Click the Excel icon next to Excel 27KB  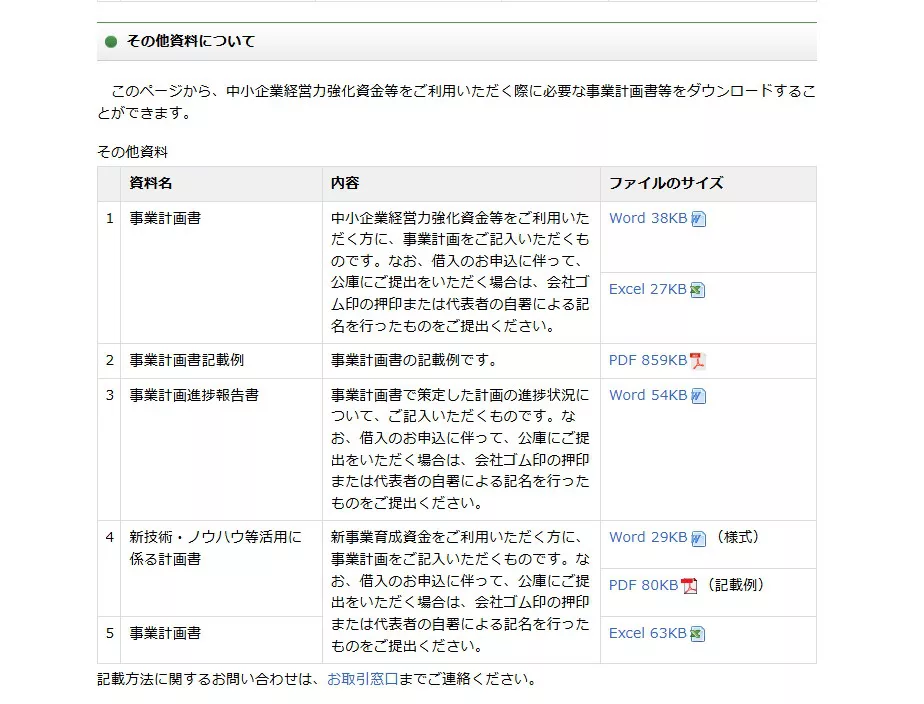697,289
